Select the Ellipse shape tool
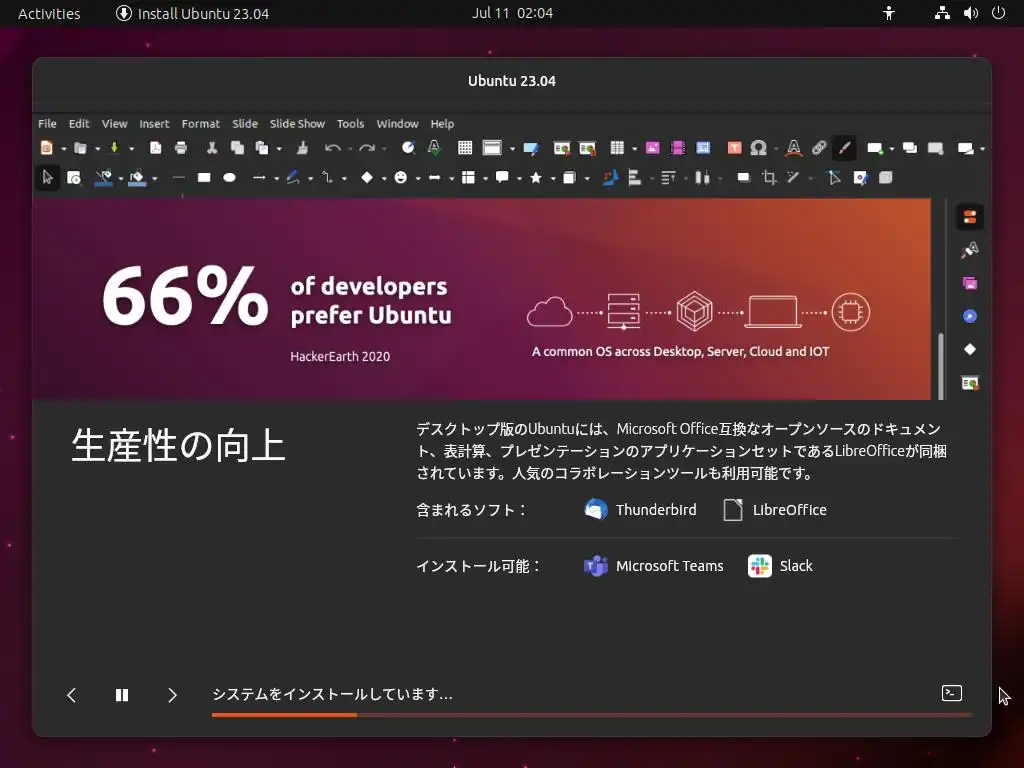Viewport: 1024px width, 768px height. tap(229, 177)
